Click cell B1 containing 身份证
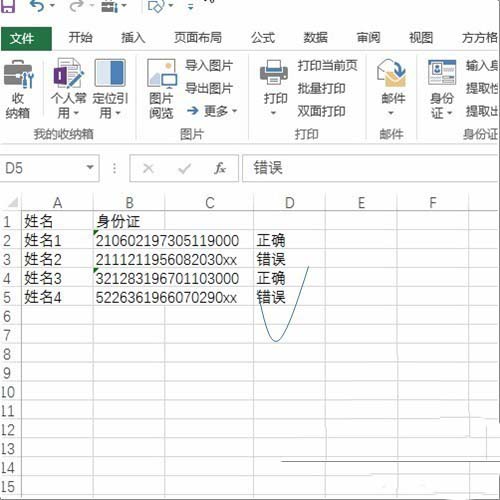 [129, 221]
